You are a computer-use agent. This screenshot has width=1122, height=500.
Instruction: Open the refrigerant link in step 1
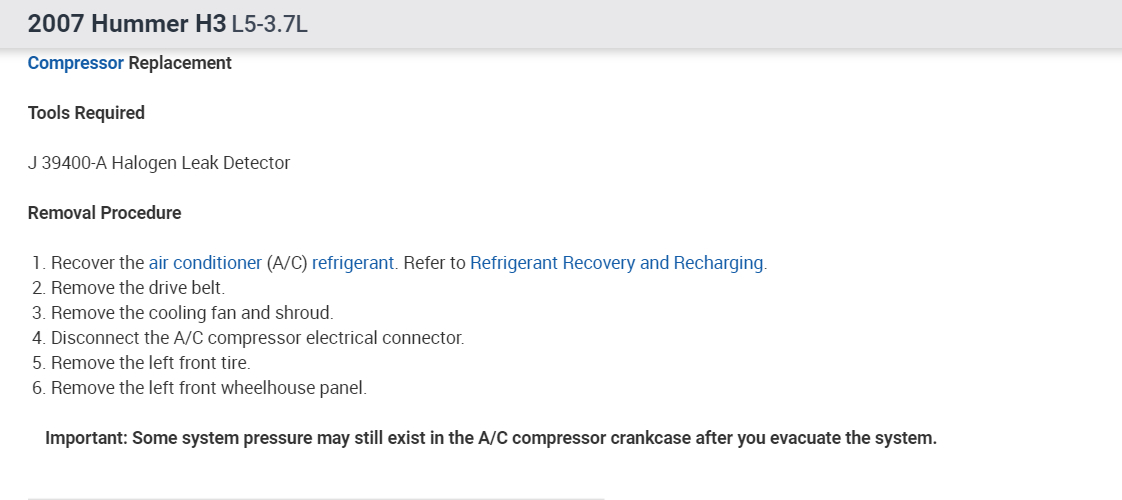point(354,263)
